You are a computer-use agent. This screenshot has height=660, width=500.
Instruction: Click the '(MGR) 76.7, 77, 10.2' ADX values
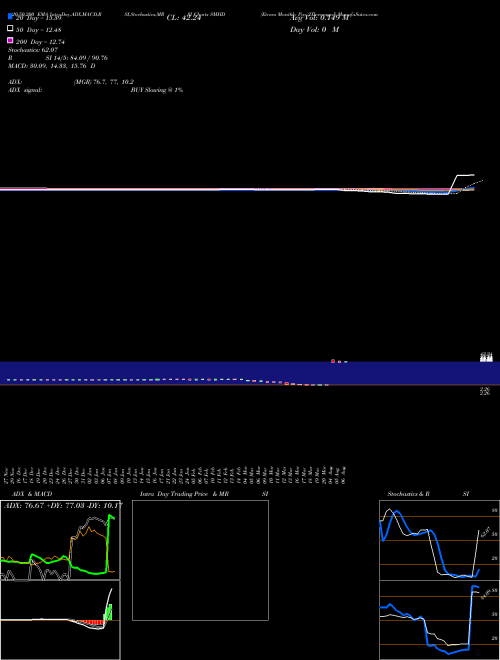pos(104,82)
